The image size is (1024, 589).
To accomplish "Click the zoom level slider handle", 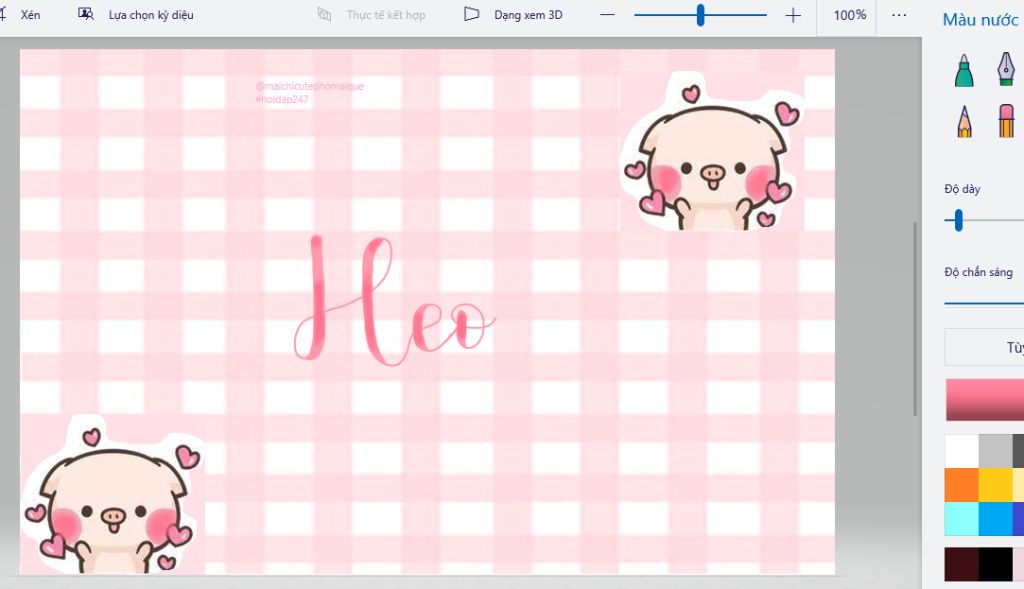I will (701, 14).
